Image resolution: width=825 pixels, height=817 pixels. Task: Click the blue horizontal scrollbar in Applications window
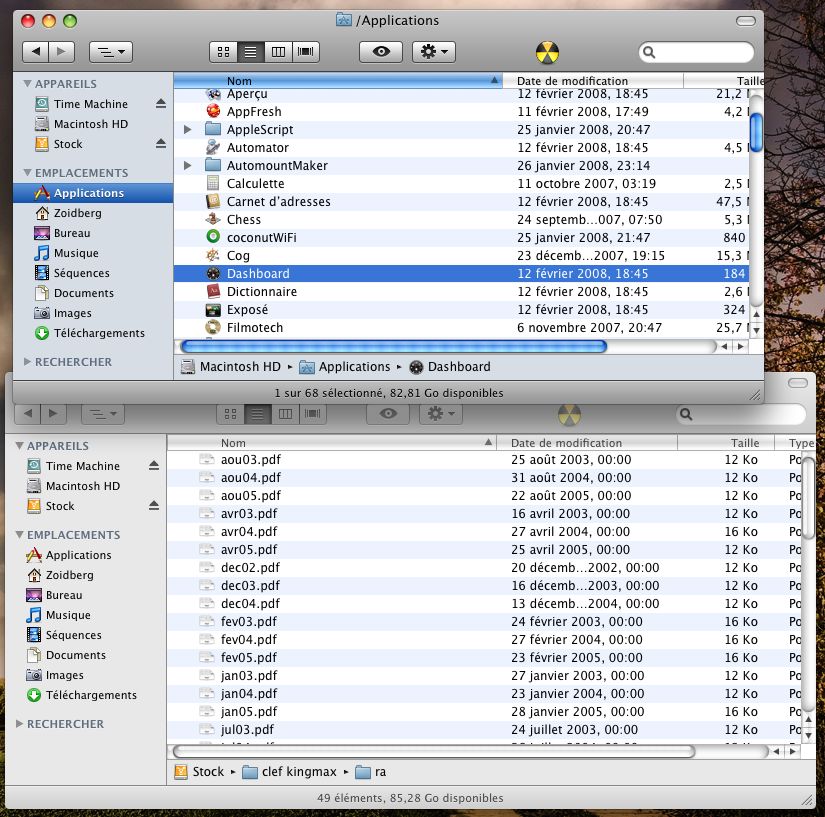394,346
